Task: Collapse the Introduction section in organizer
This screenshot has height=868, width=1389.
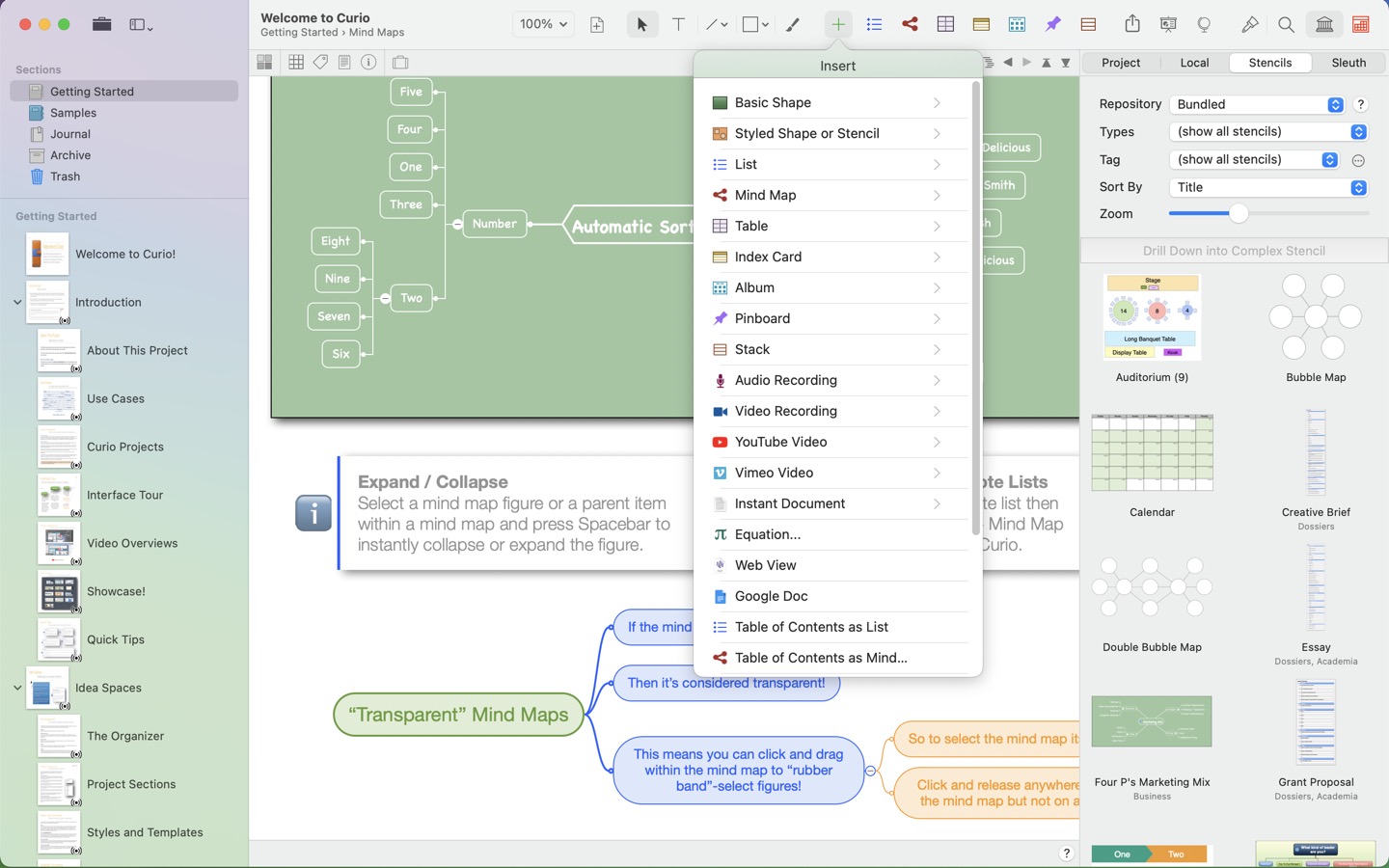Action: tap(17, 302)
